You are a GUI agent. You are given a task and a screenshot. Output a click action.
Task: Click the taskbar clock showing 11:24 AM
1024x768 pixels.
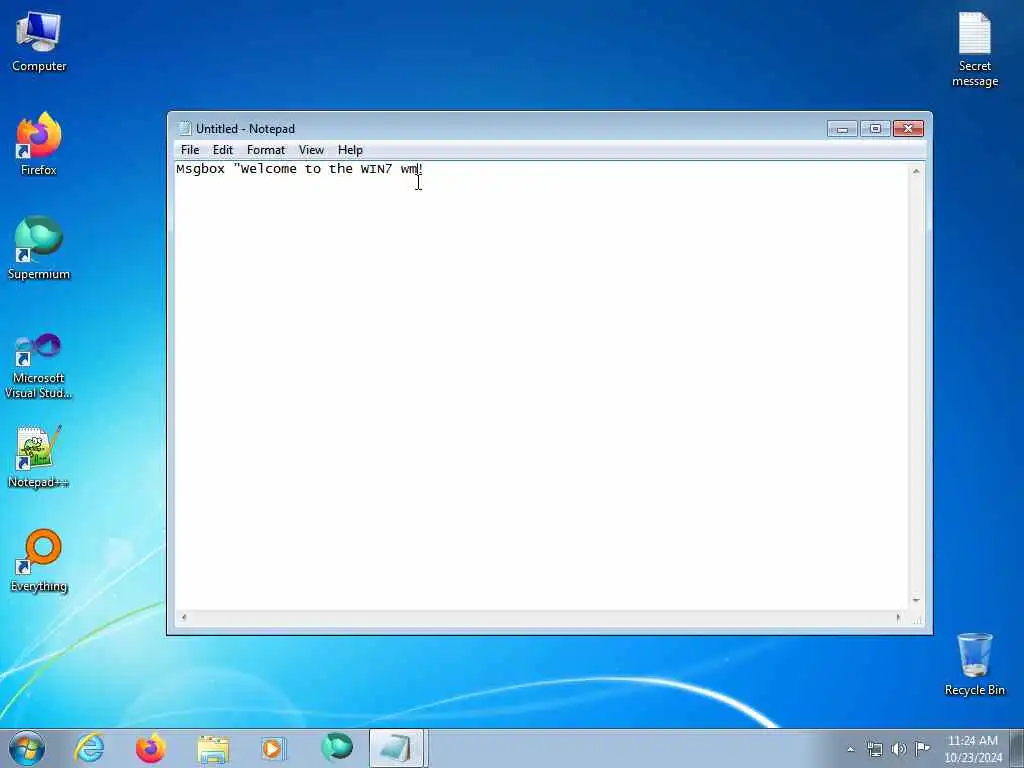pyautogui.click(x=972, y=748)
